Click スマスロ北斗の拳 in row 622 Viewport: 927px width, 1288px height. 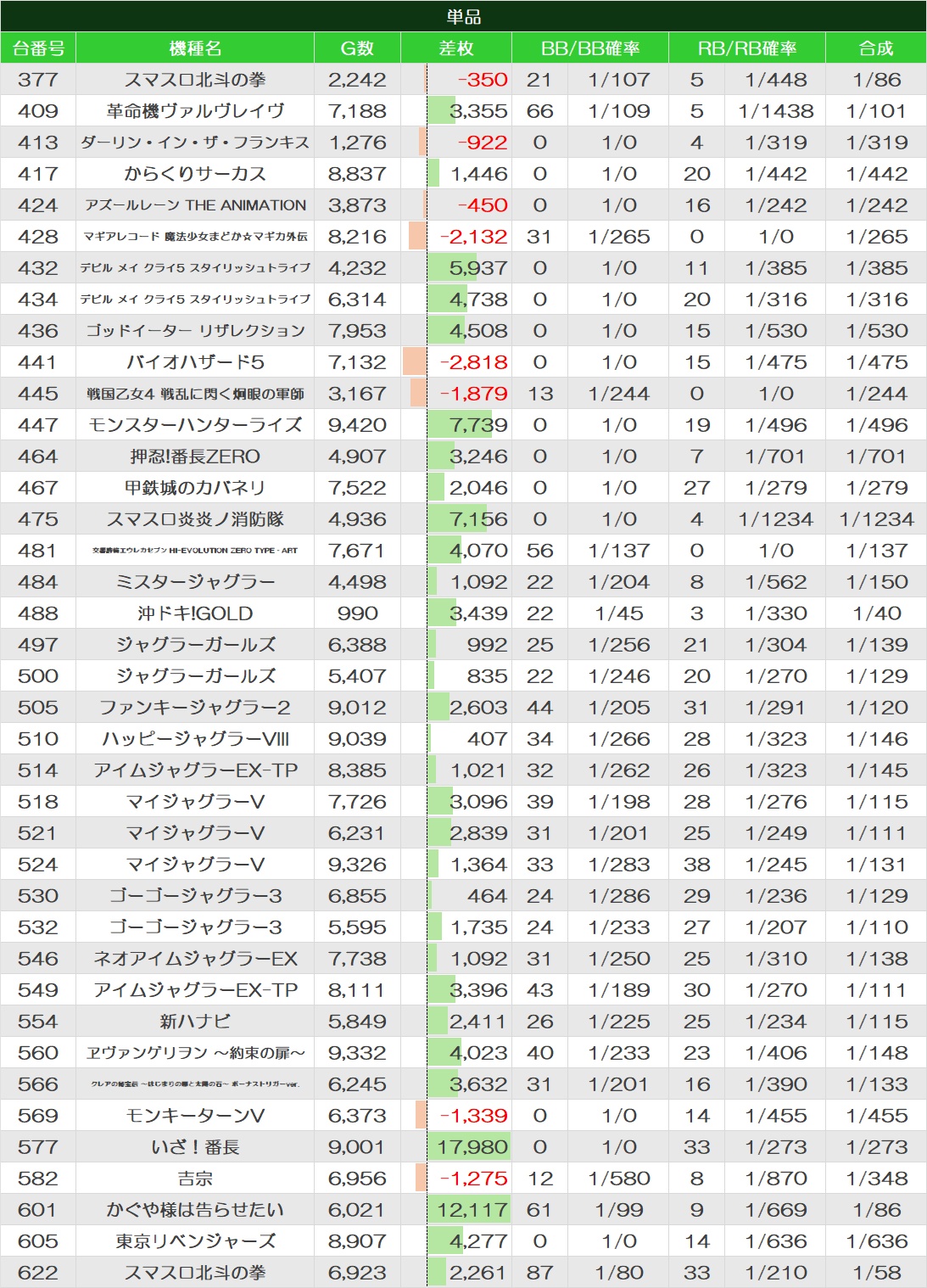click(x=195, y=1273)
